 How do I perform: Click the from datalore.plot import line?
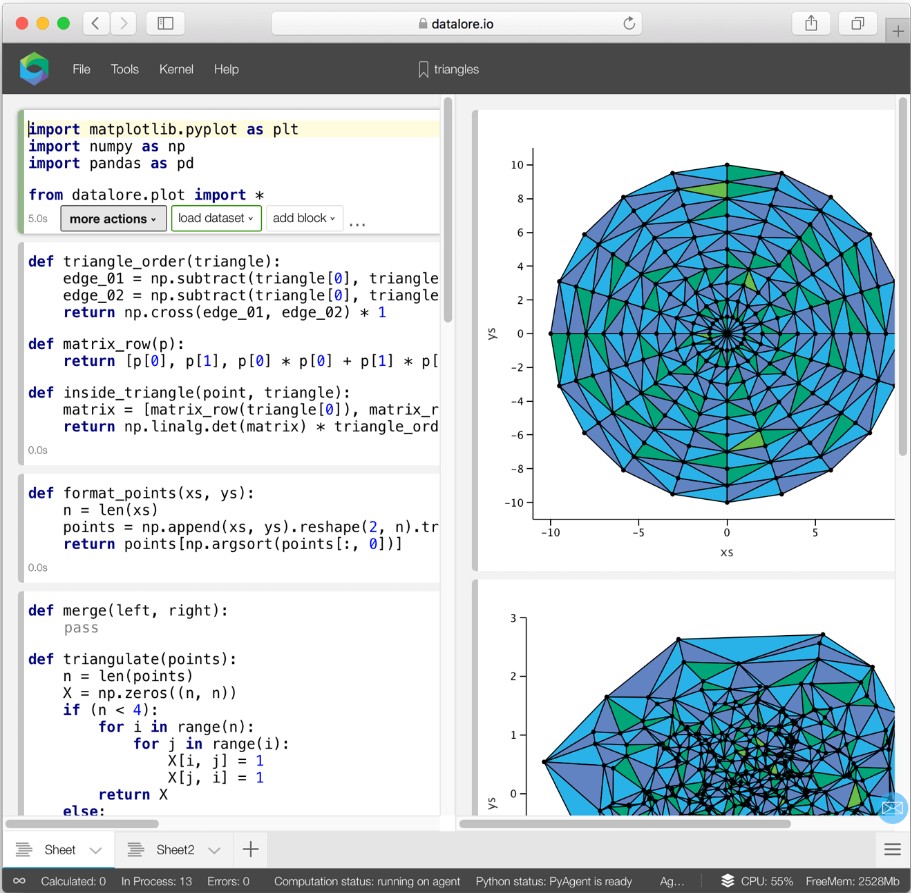(146, 195)
